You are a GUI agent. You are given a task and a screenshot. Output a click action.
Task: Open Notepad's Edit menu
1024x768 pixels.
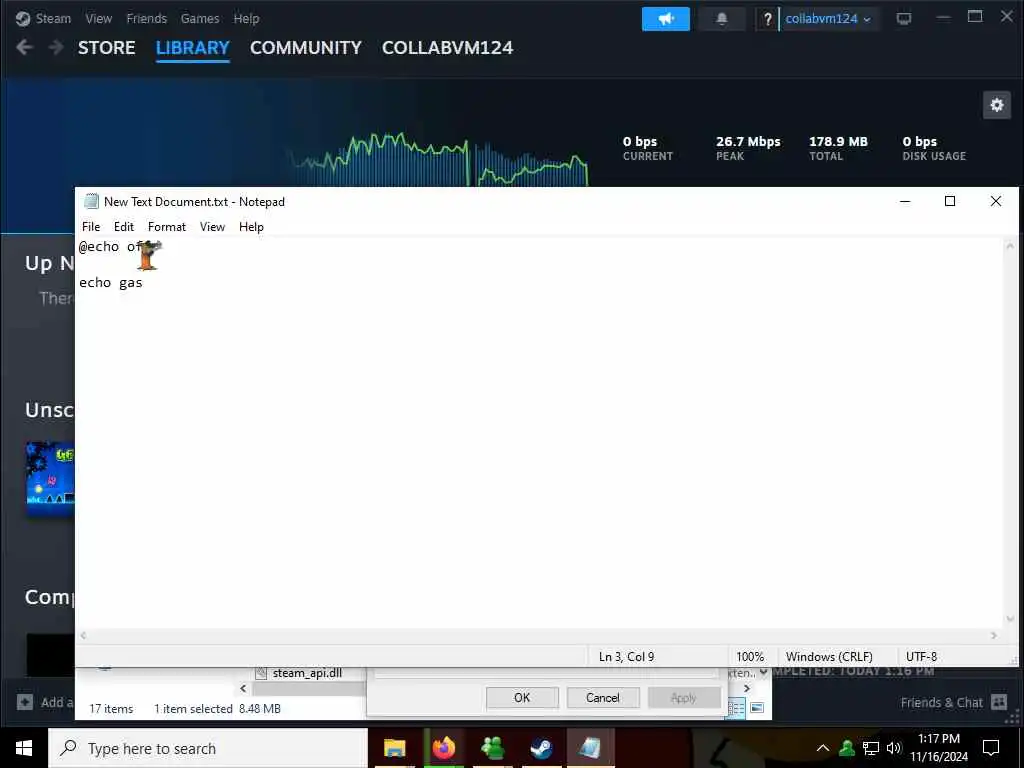tap(123, 227)
